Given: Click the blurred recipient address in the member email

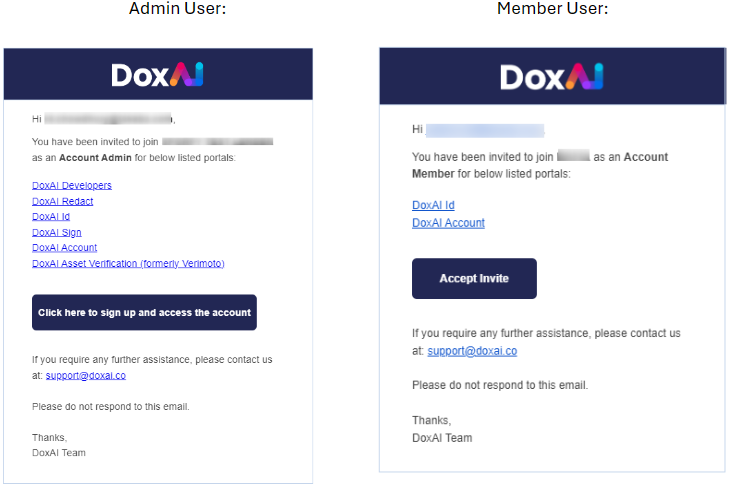Looking at the screenshot, I should point(485,130).
